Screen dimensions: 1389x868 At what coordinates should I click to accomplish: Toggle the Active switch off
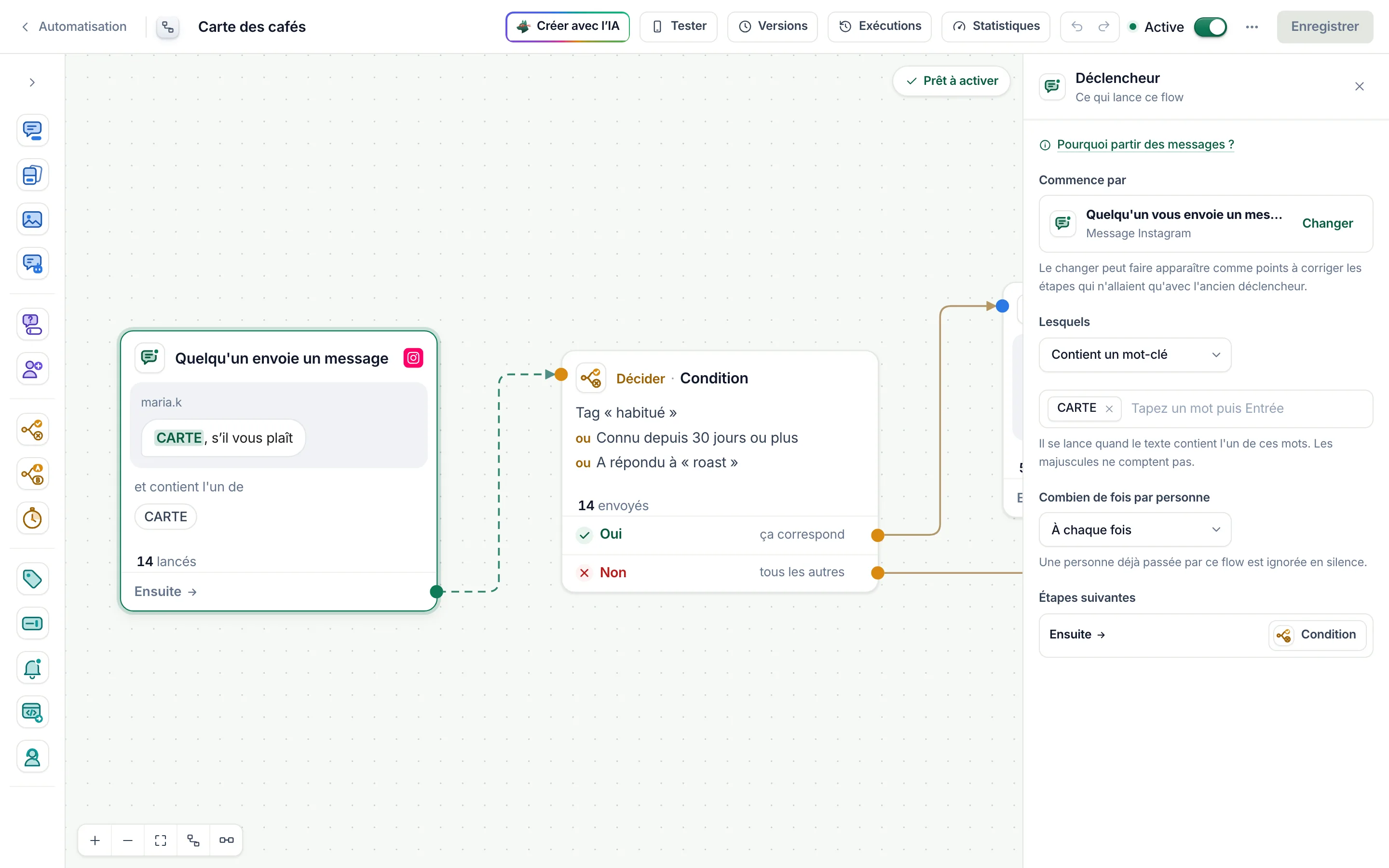click(x=1210, y=27)
